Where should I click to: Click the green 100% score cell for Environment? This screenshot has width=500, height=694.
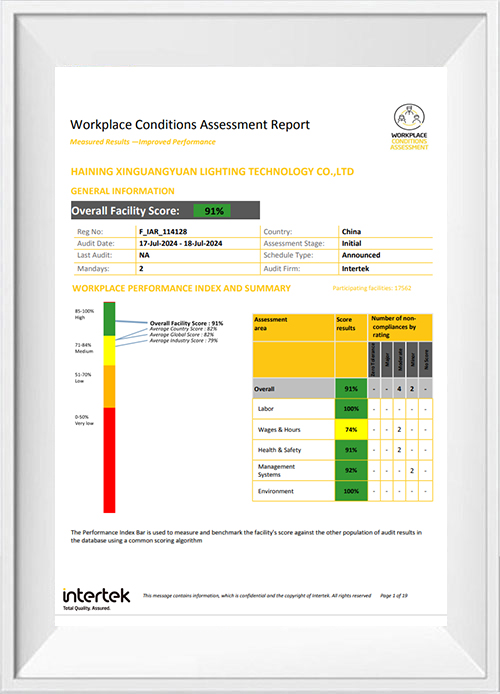pyautogui.click(x=351, y=491)
